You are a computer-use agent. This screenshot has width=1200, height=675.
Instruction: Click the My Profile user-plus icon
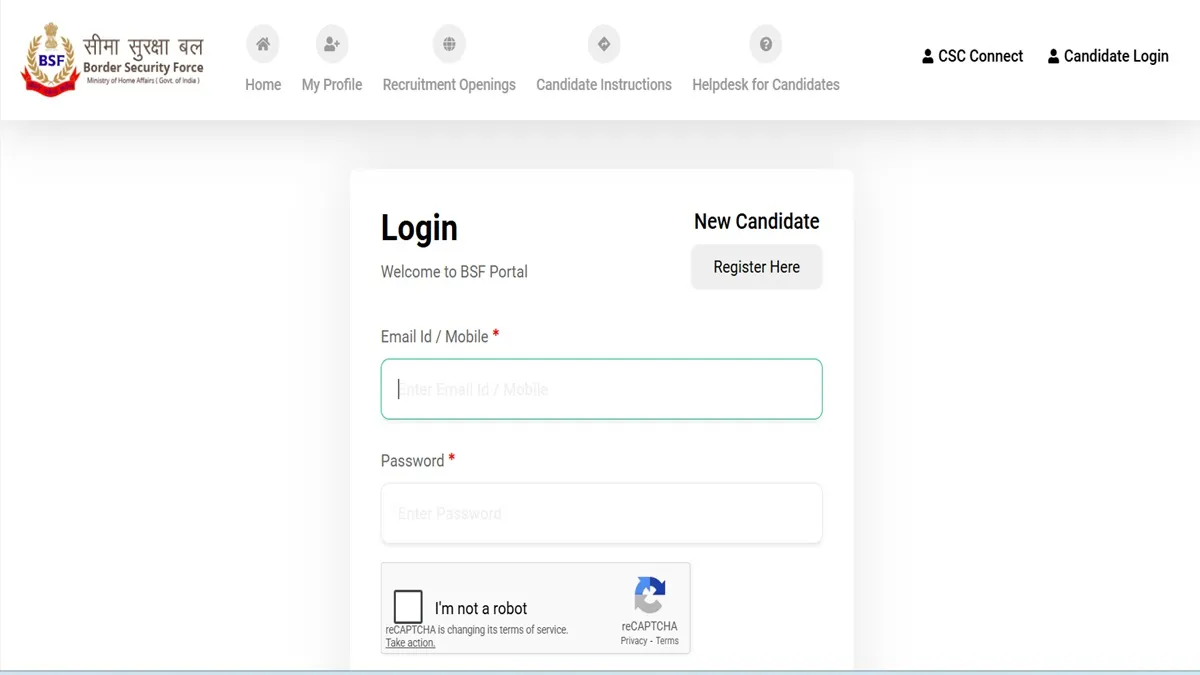coord(332,44)
